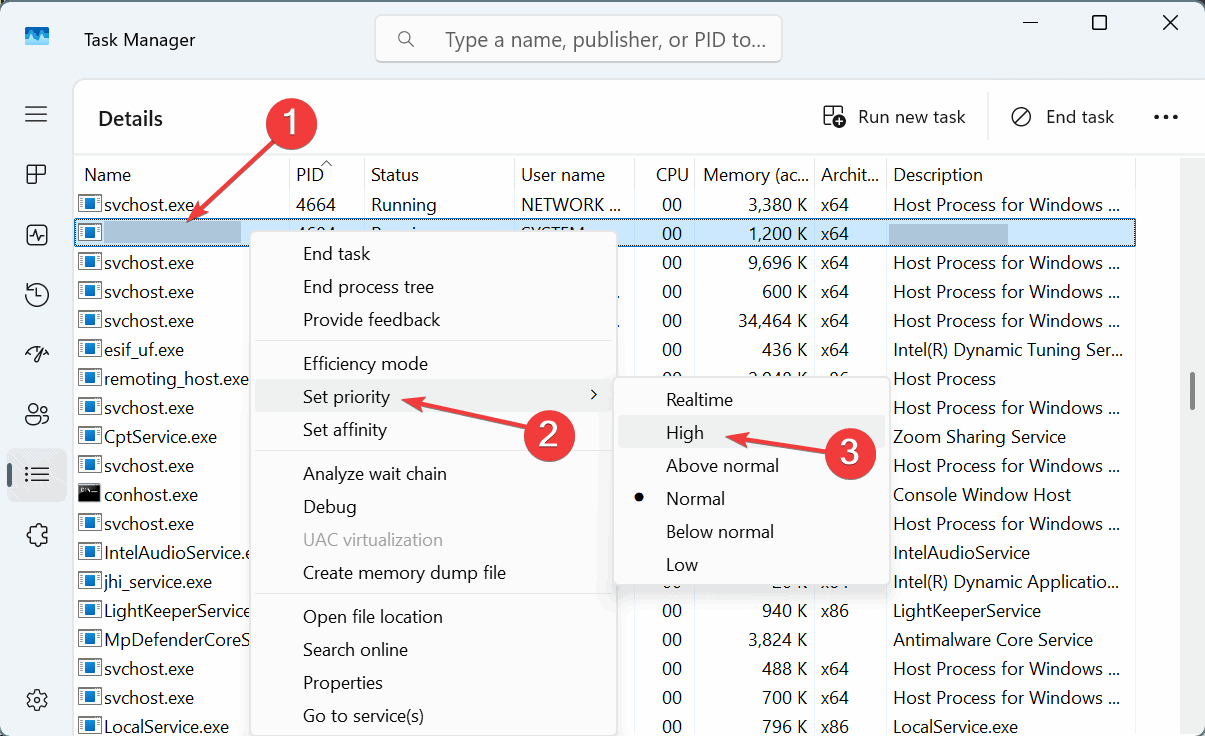Image resolution: width=1205 pixels, height=736 pixels.
Task: Open Task Manager settings gear
Action: pos(36,699)
